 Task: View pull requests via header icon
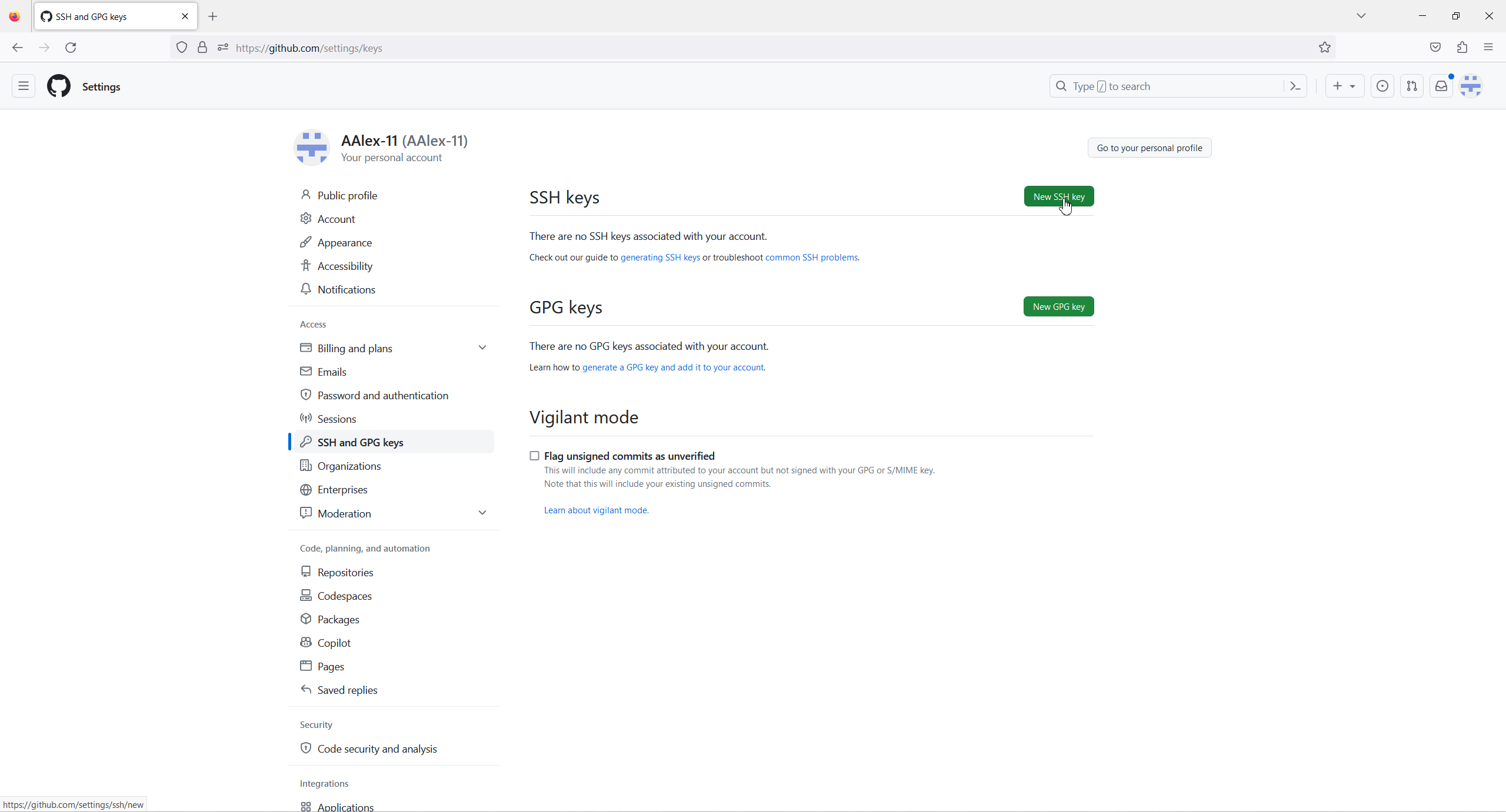click(1412, 86)
